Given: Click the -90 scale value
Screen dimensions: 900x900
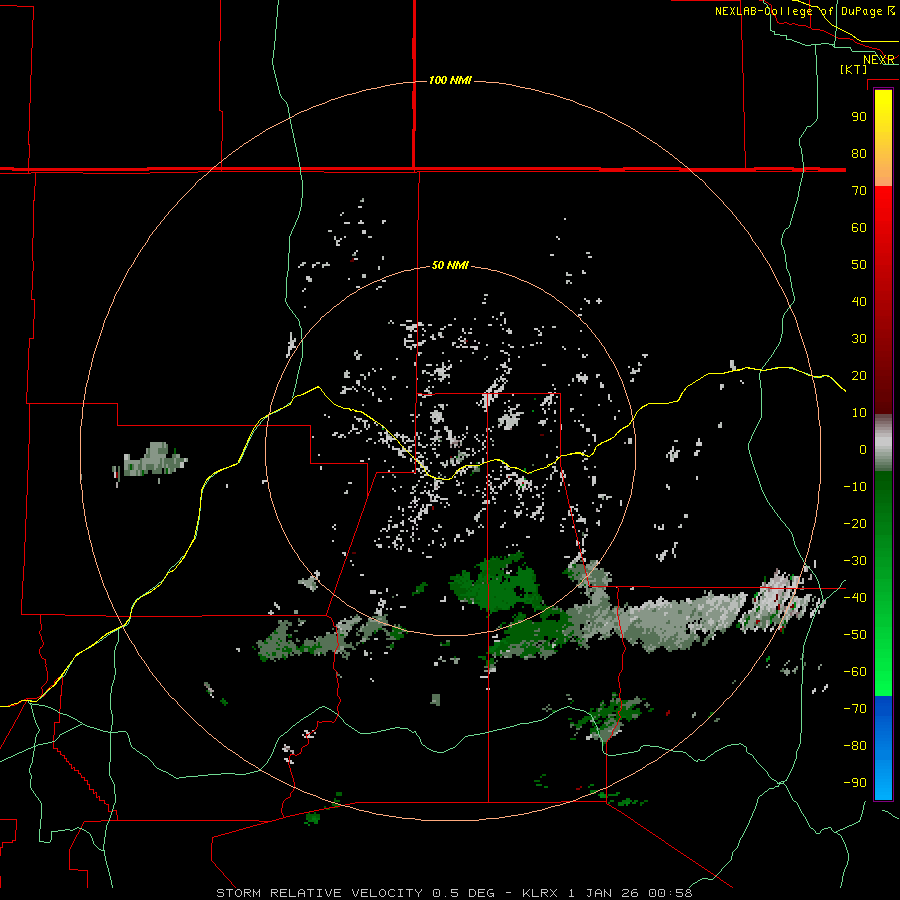Looking at the screenshot, I should pyautogui.click(x=855, y=783).
